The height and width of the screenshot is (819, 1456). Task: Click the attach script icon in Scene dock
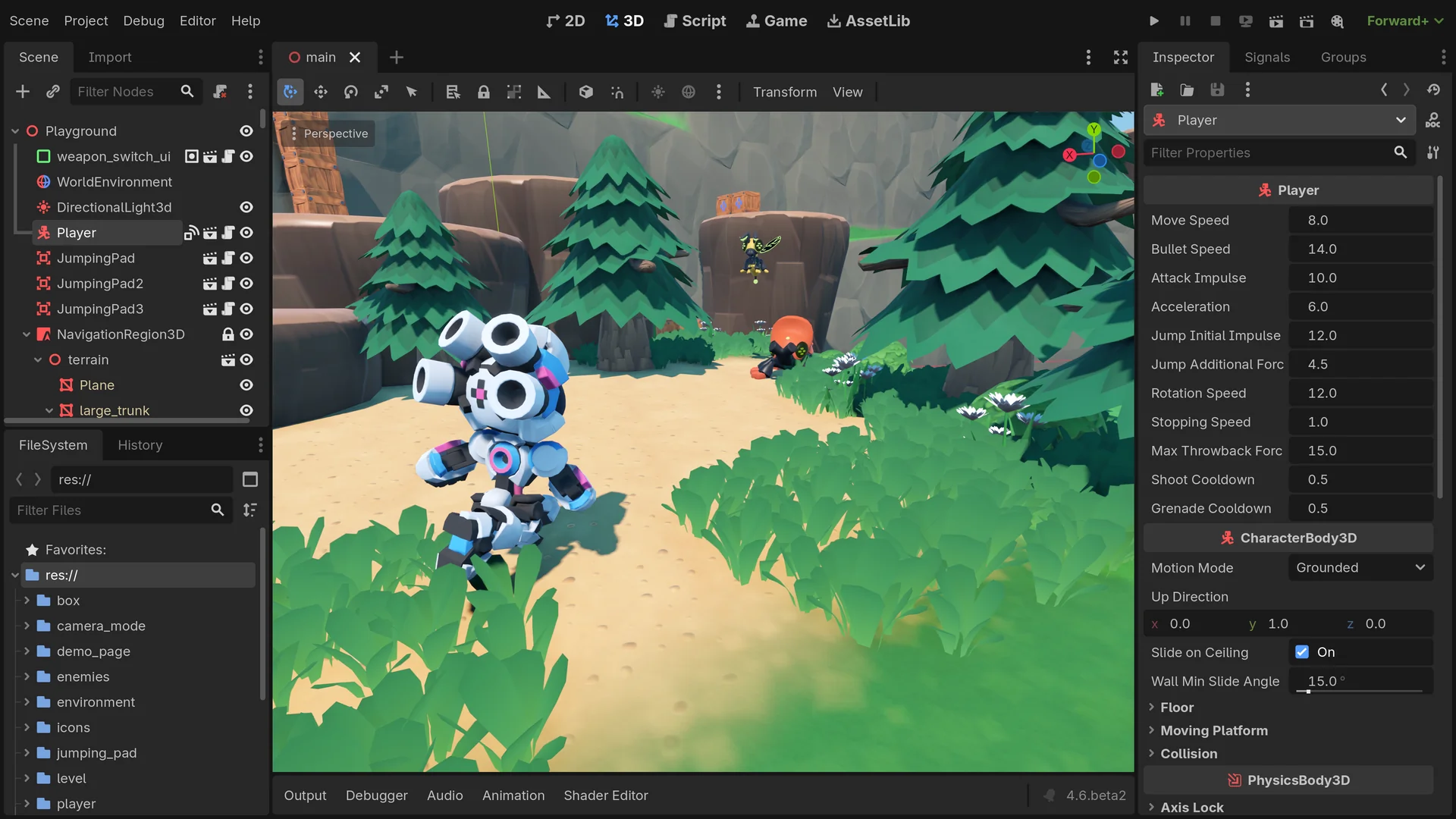coord(220,92)
